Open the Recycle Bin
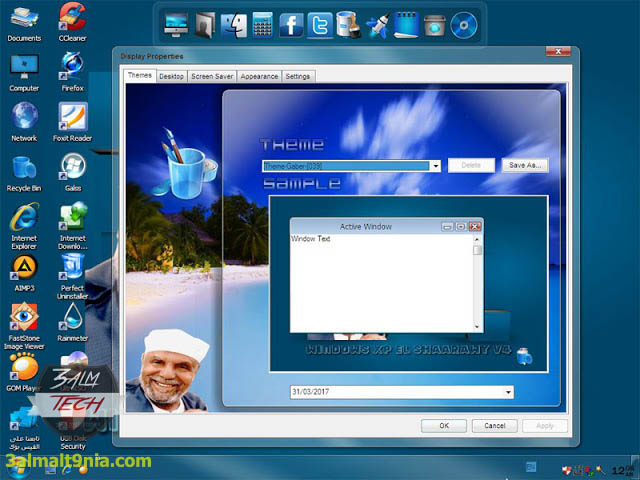Viewport: 640px width, 480px height. coord(24,172)
